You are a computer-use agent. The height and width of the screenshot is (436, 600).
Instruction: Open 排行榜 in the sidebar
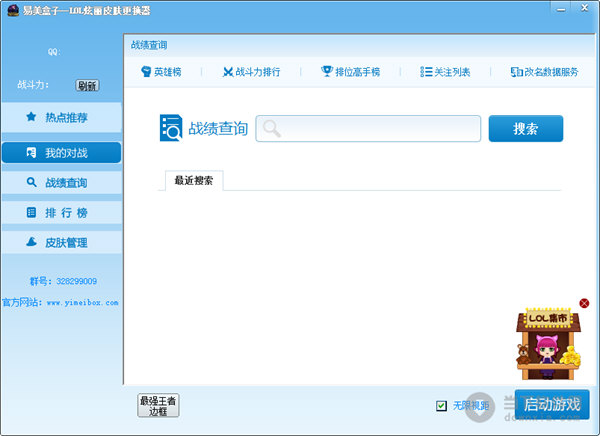pos(62,212)
